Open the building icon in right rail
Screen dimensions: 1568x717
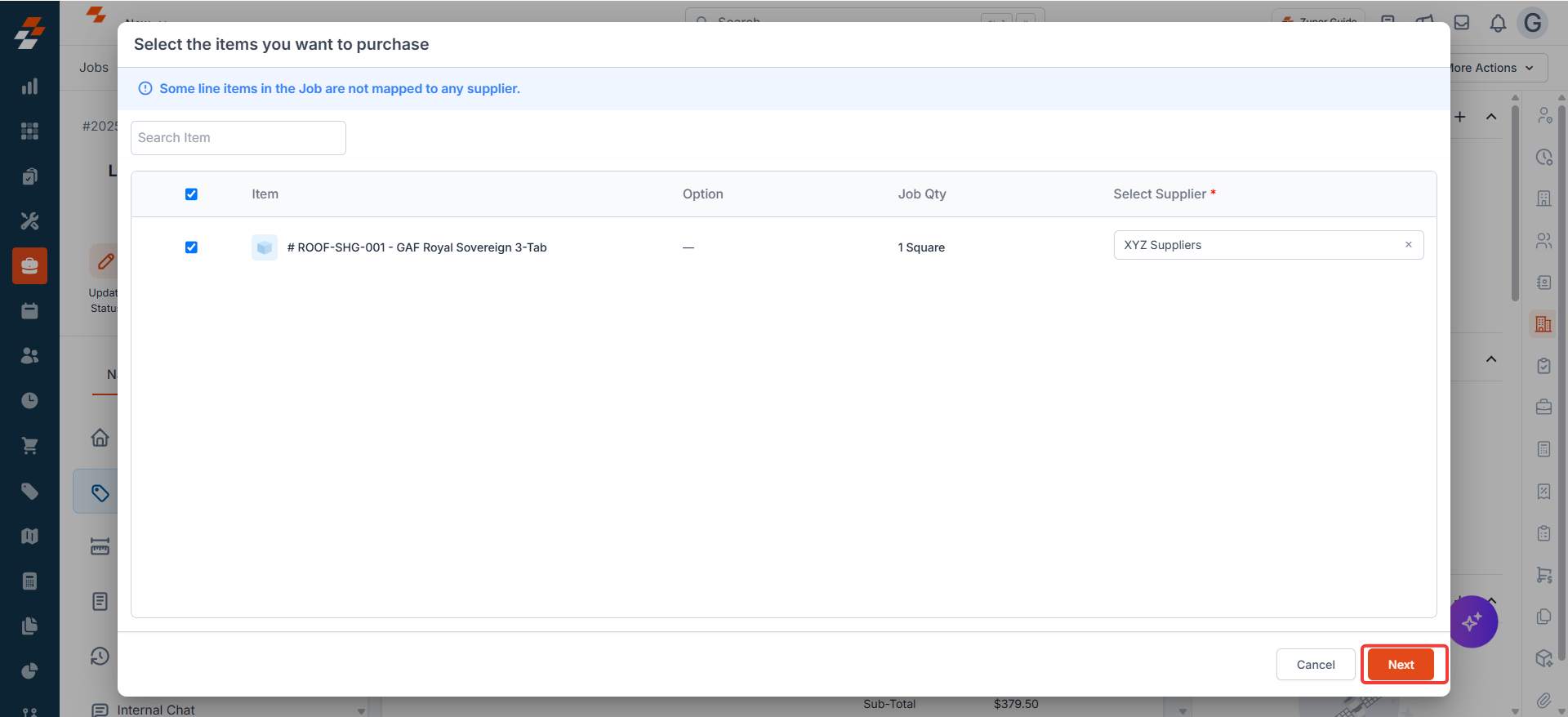click(1543, 324)
